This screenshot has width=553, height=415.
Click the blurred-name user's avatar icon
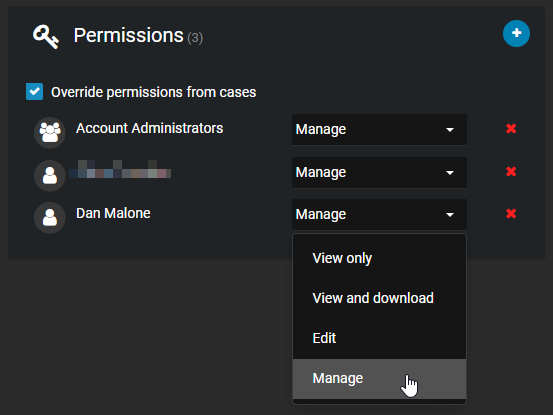50,175
